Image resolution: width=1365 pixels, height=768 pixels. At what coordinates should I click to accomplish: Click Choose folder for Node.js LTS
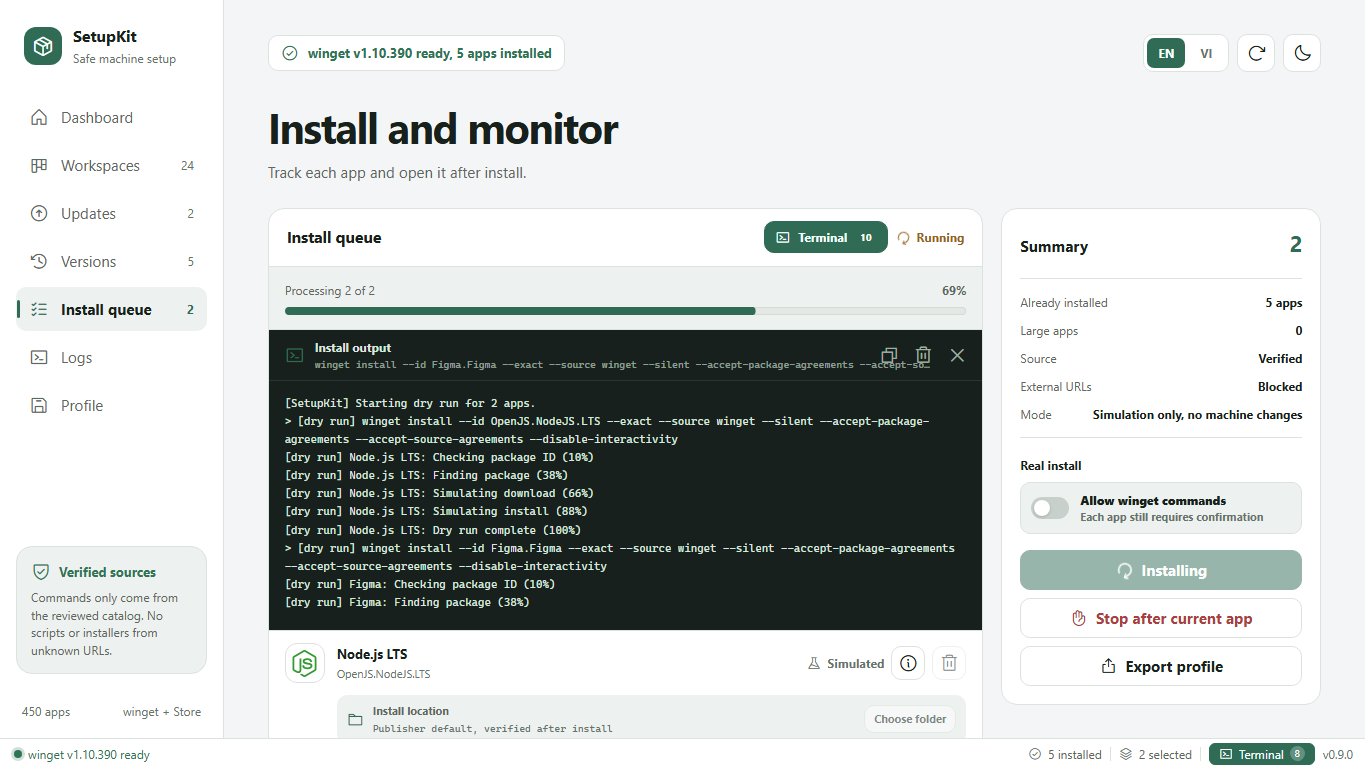(x=910, y=719)
